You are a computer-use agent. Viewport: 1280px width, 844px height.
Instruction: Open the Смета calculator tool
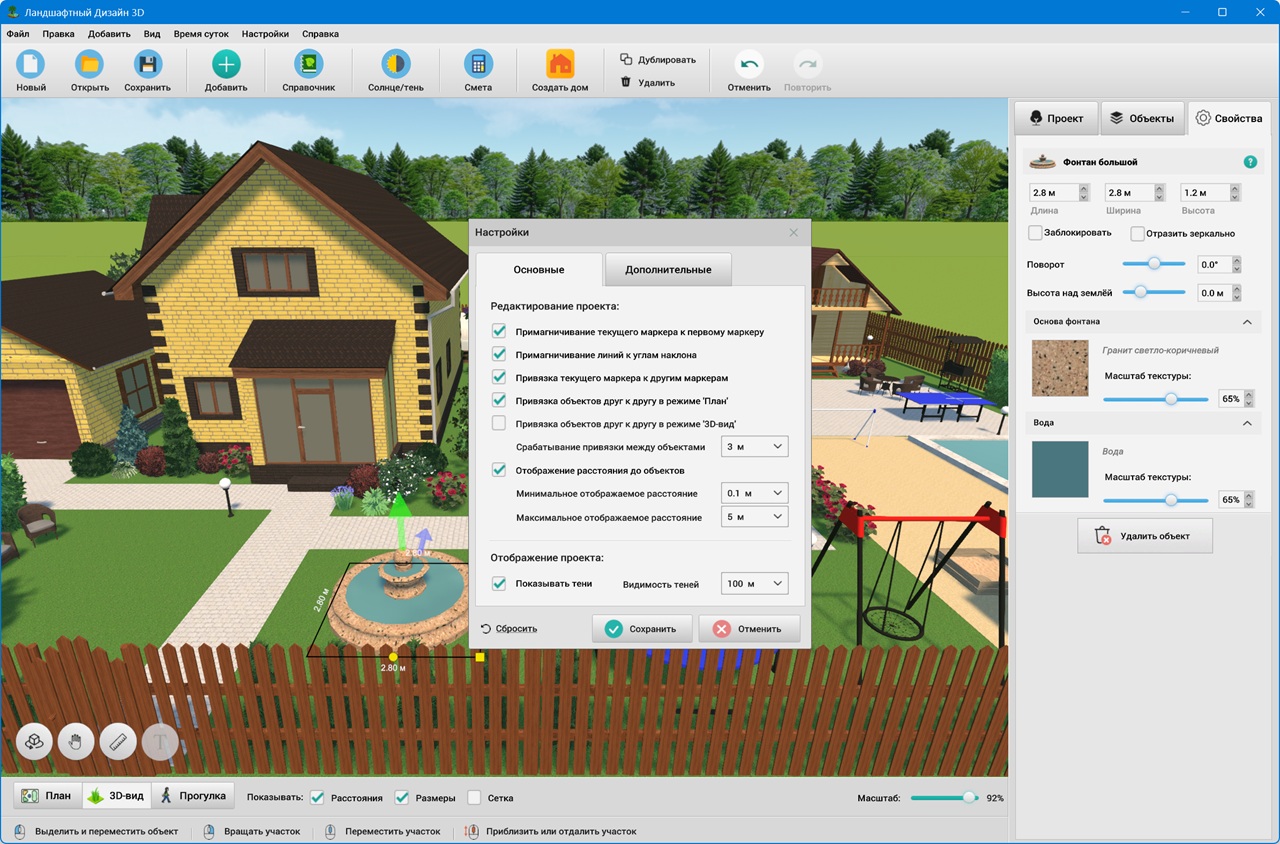coord(478,65)
